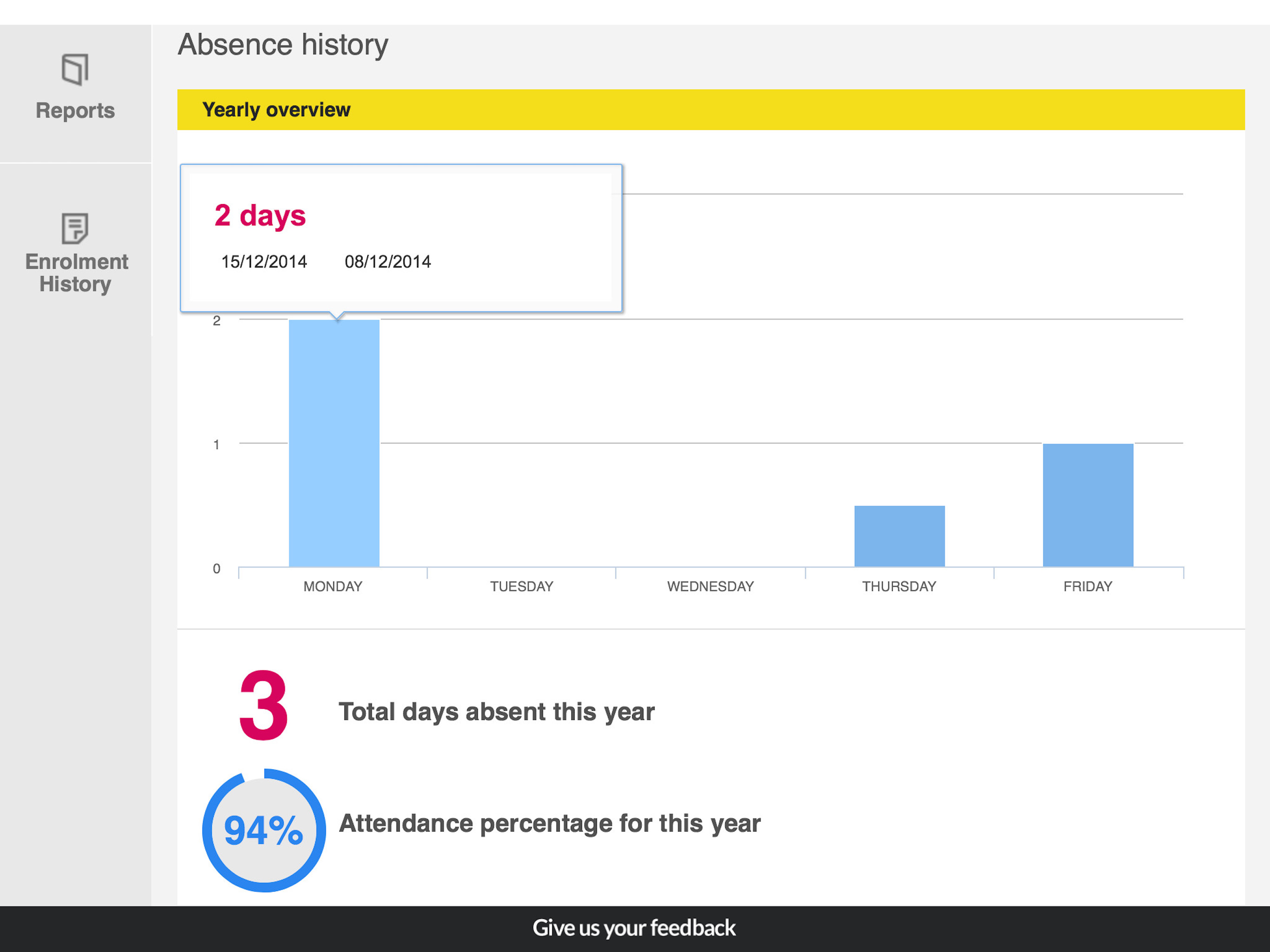Open the Reports sidebar label
Viewport: 1270px width, 952px height.
[75, 110]
